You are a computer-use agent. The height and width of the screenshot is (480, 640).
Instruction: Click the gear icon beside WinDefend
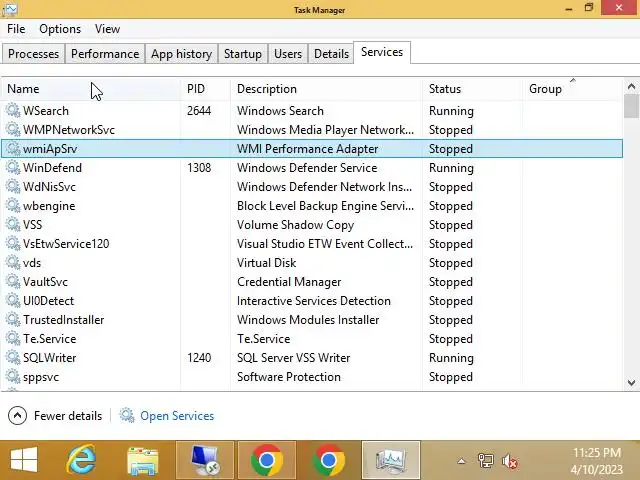[x=13, y=168]
